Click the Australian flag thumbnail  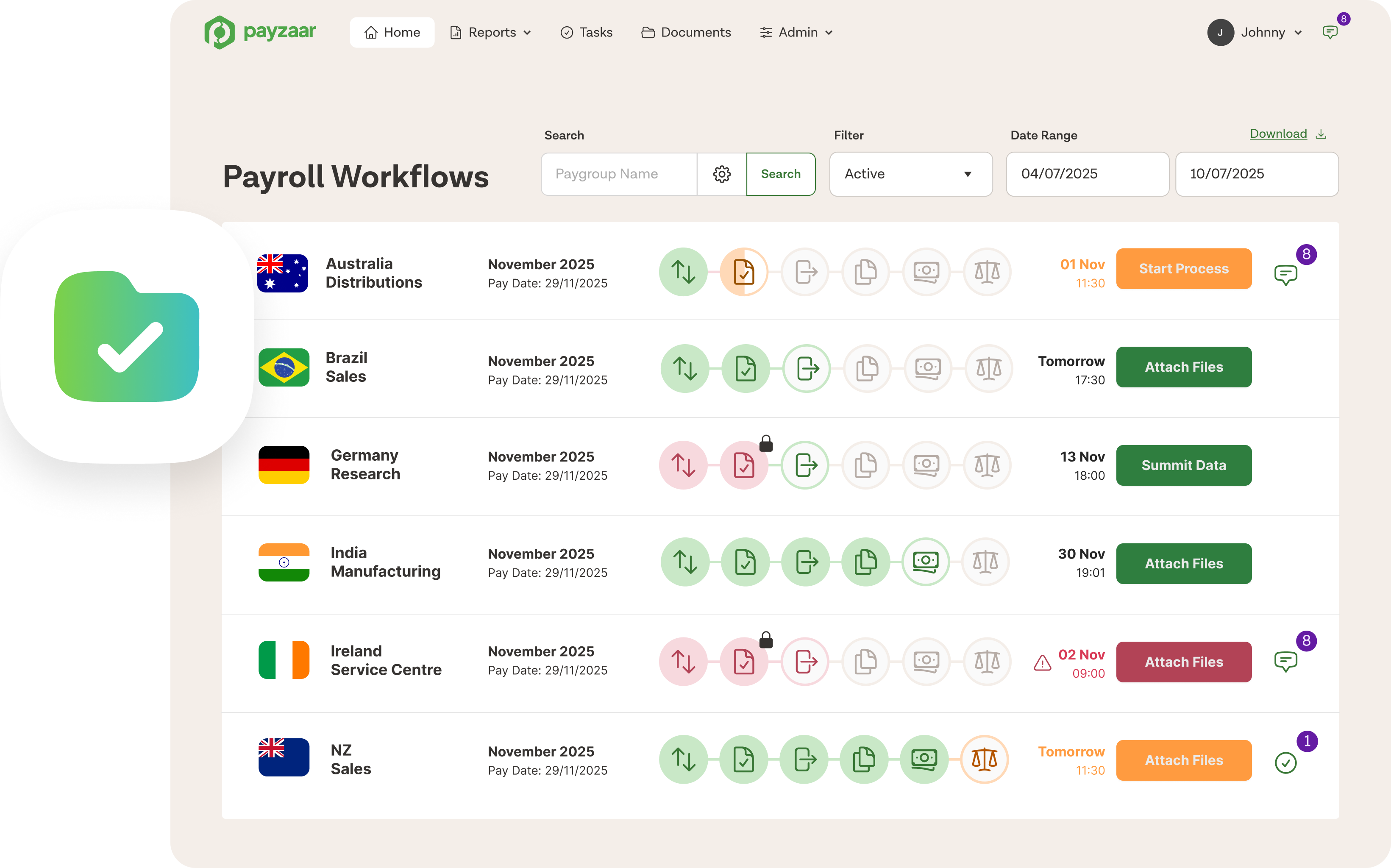(282, 273)
